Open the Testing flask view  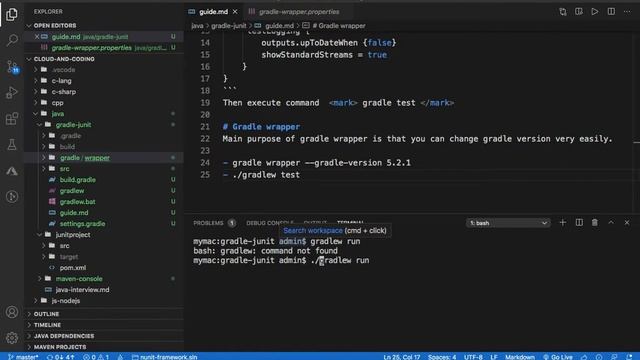pyautogui.click(x=12, y=144)
